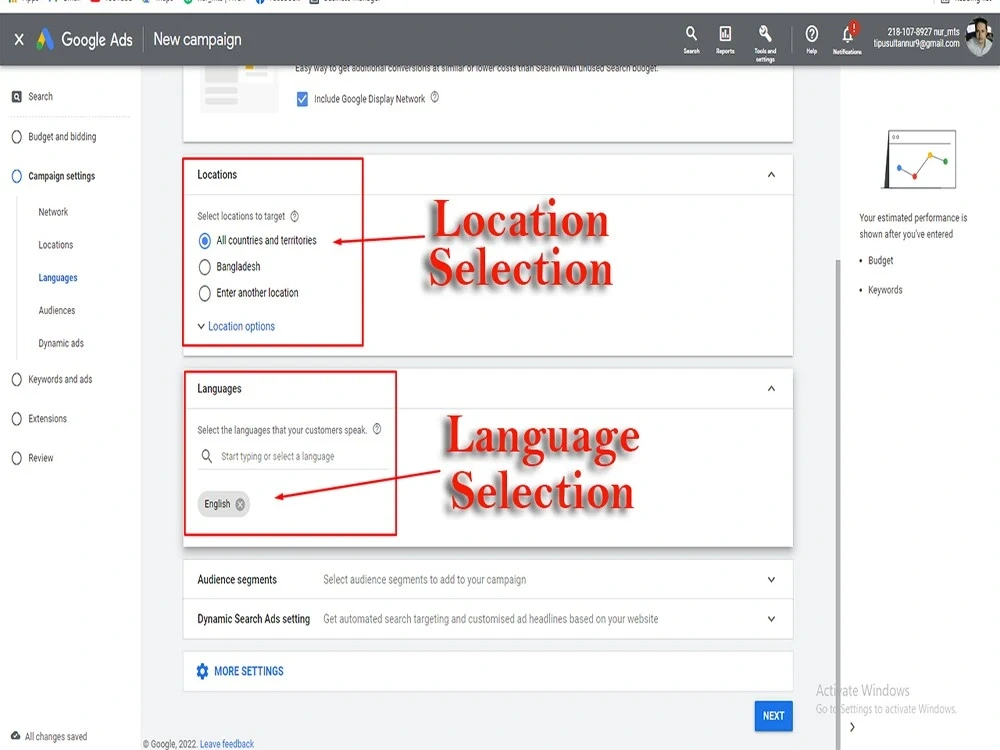Screen dimensions: 1000x750
Task: Open Audiences in sidebar menu
Action: (57, 311)
